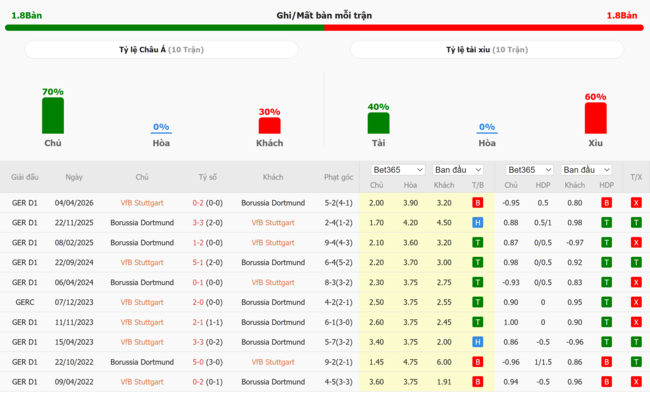Click red B badge in 22/10/2022 T/B column
The image size is (650, 398).
[x=478, y=362]
